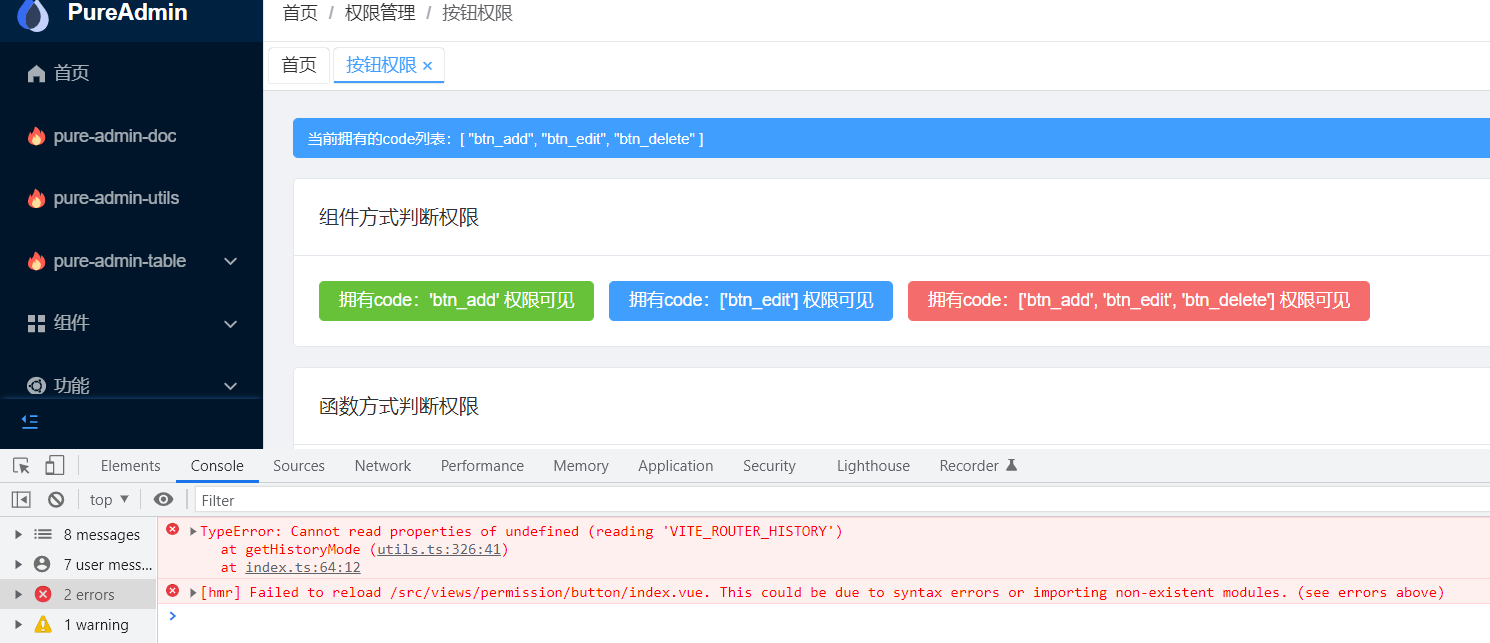Open the top frame context dropdown
This screenshot has width=1490, height=643.
107,499
